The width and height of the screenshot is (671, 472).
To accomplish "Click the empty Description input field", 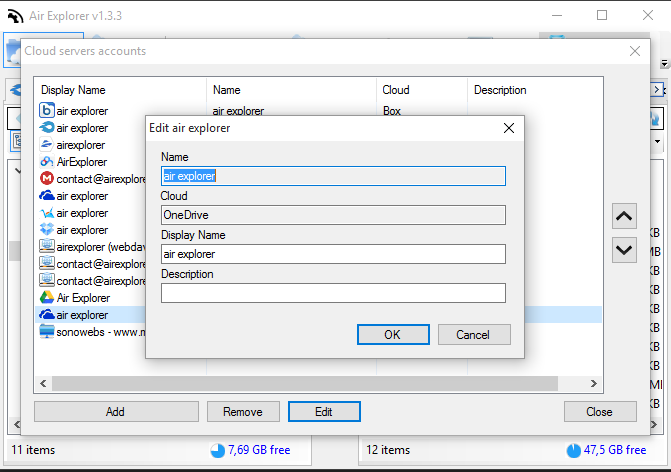I will point(333,293).
